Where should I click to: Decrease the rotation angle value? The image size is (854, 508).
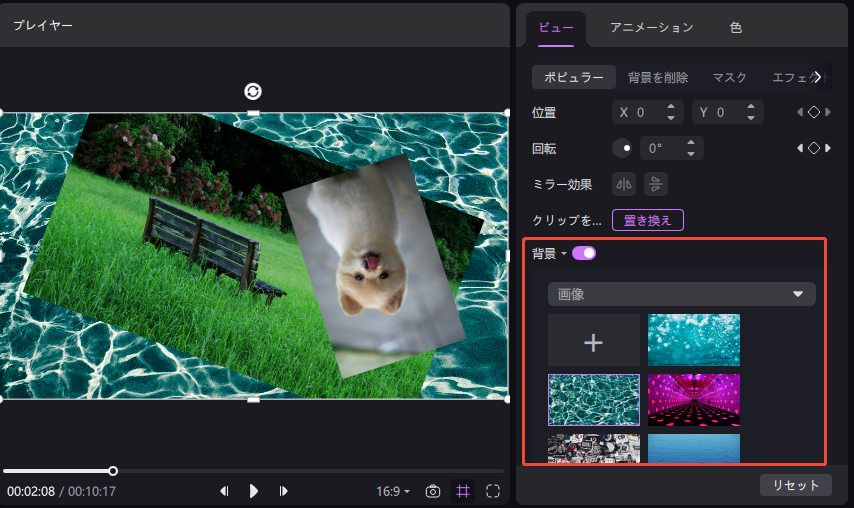coord(691,154)
